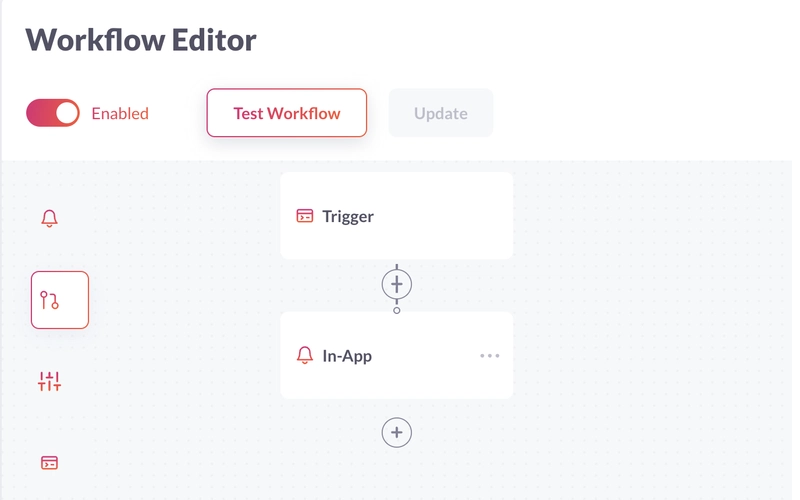Open the sliders settings icon in the sidebar

pyautogui.click(x=49, y=381)
